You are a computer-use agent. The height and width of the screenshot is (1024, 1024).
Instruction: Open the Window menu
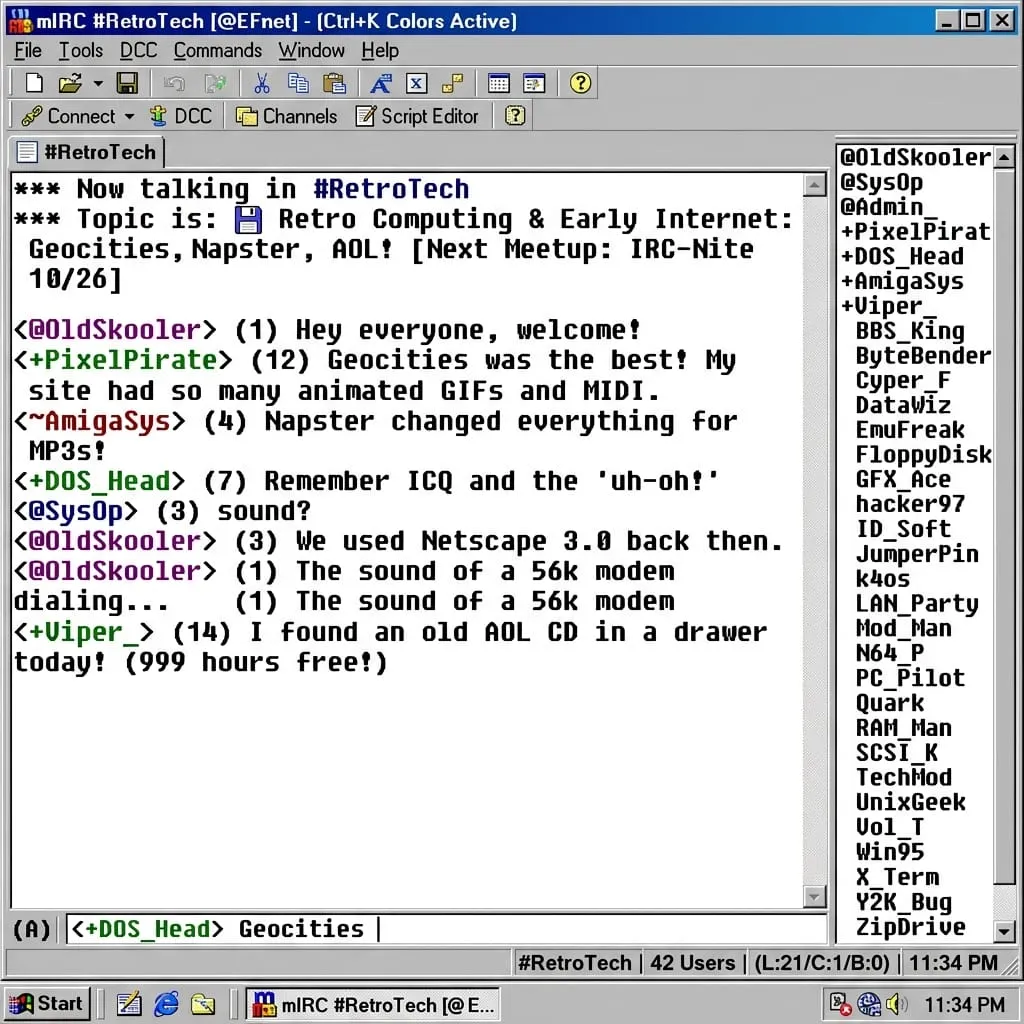(312, 50)
